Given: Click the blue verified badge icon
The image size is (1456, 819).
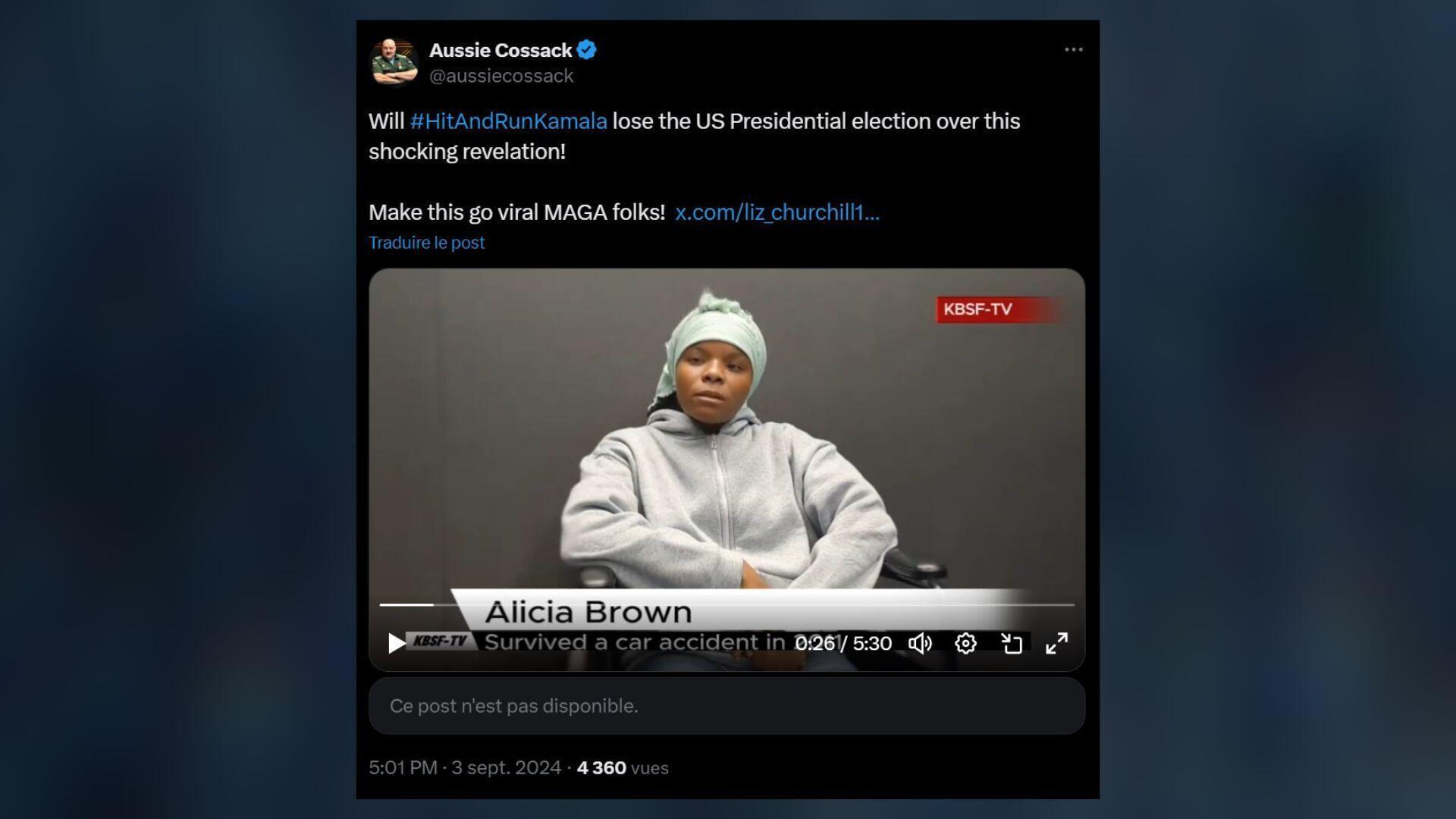Looking at the screenshot, I should pyautogui.click(x=586, y=50).
